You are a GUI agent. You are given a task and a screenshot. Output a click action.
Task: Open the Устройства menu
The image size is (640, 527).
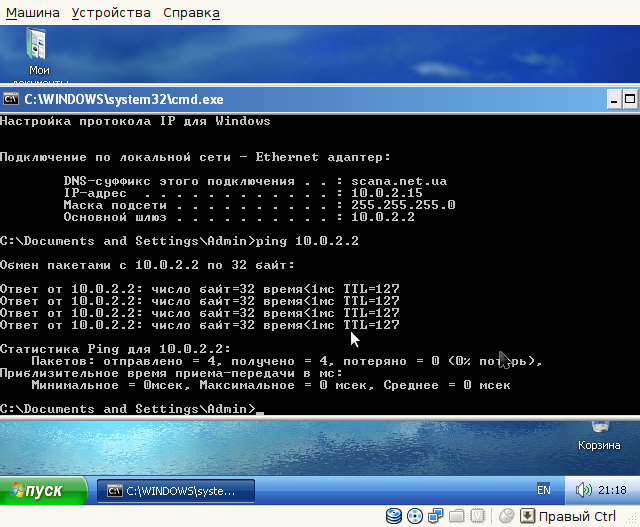click(111, 13)
